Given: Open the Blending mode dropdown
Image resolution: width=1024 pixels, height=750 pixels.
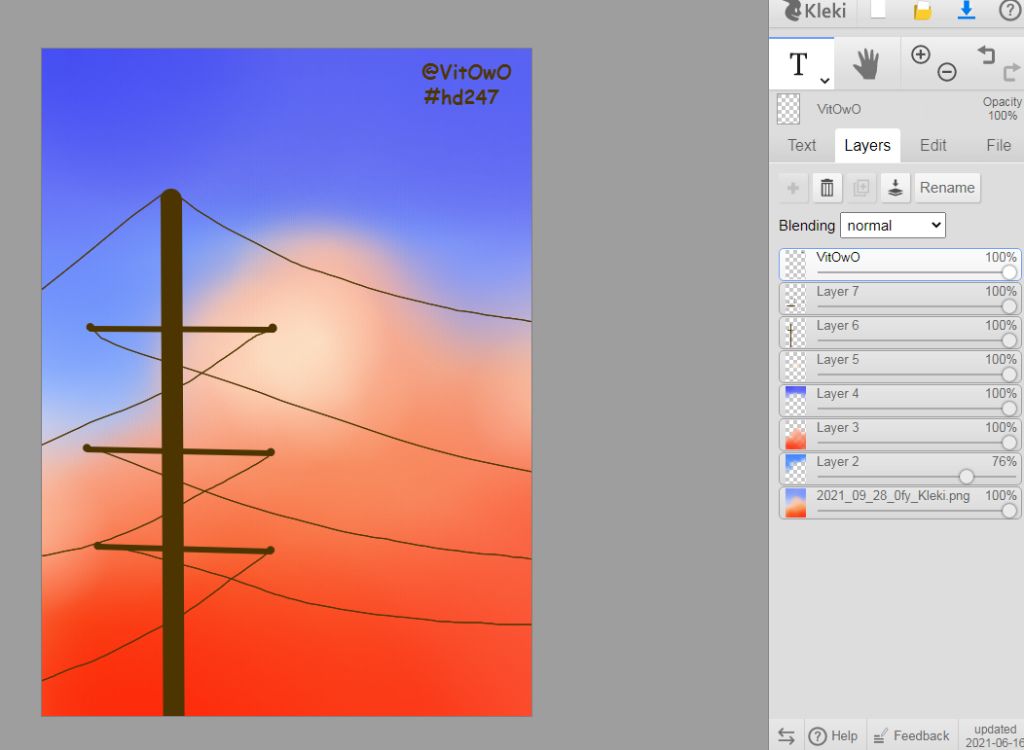Looking at the screenshot, I should 892,225.
